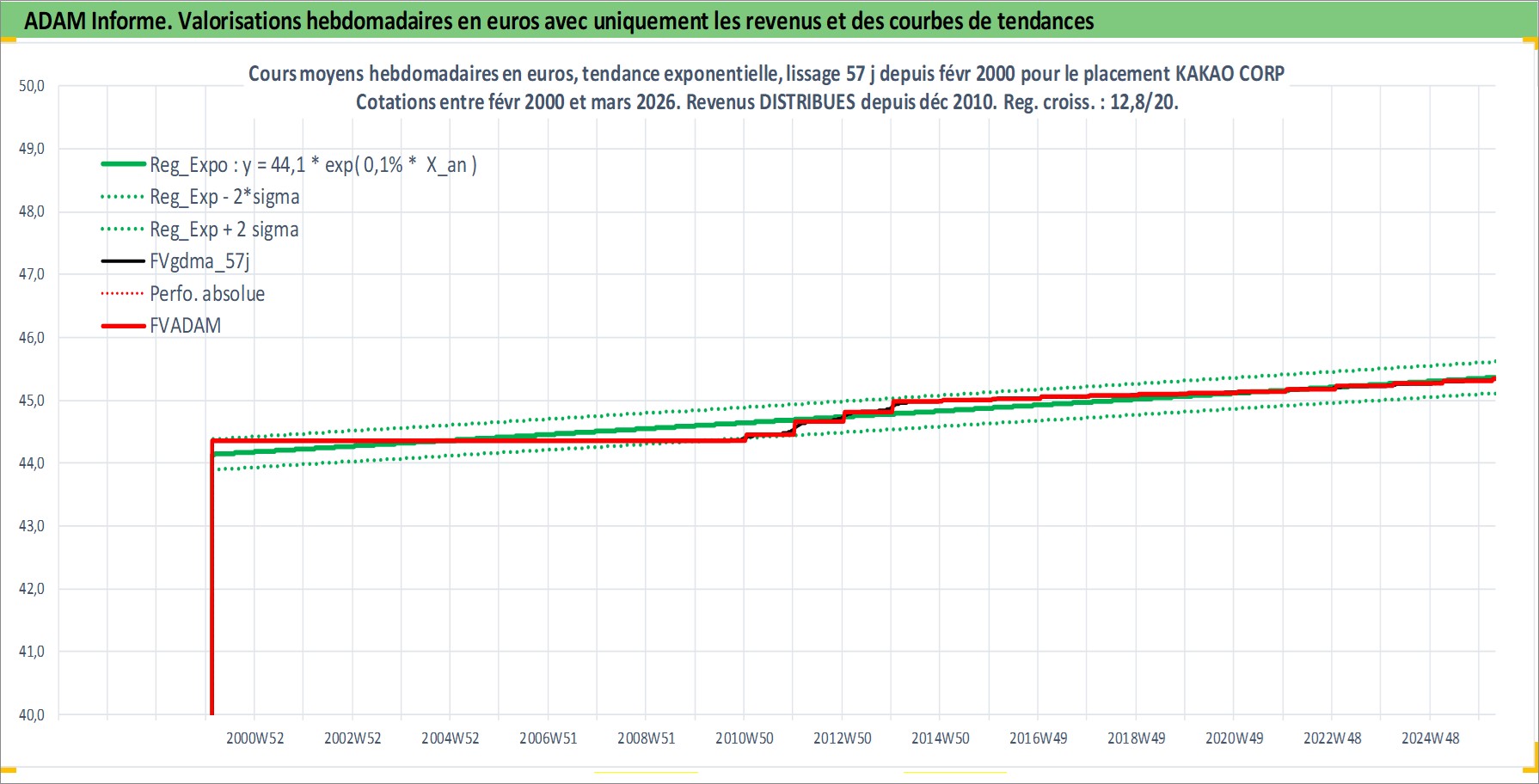This screenshot has height=784, width=1539.
Task: Click the 2014W50 x-axis label
Action: [x=941, y=738]
